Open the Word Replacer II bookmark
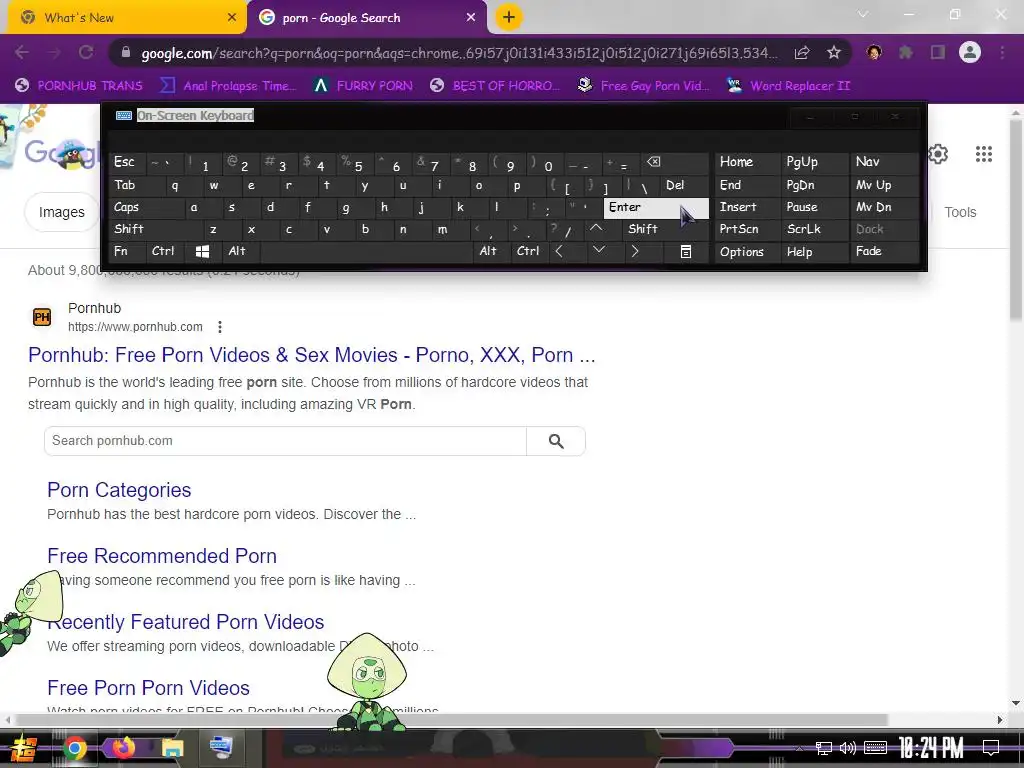 tap(789, 86)
